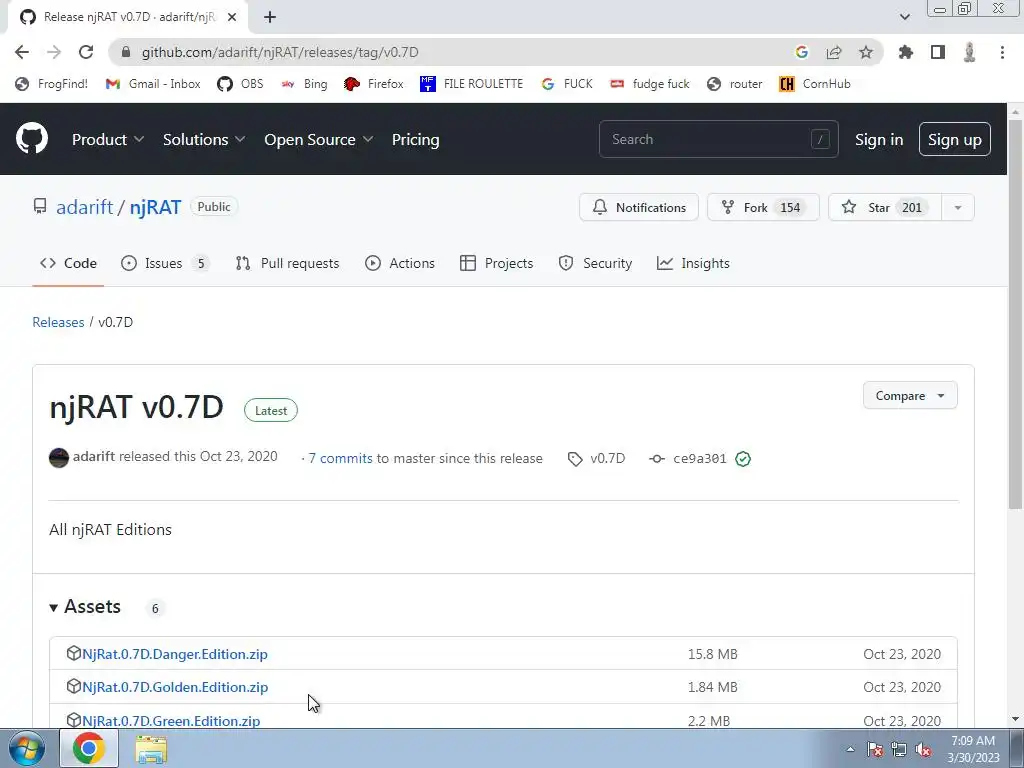Click the browser address bar URL
1024x768 pixels.
click(280, 52)
